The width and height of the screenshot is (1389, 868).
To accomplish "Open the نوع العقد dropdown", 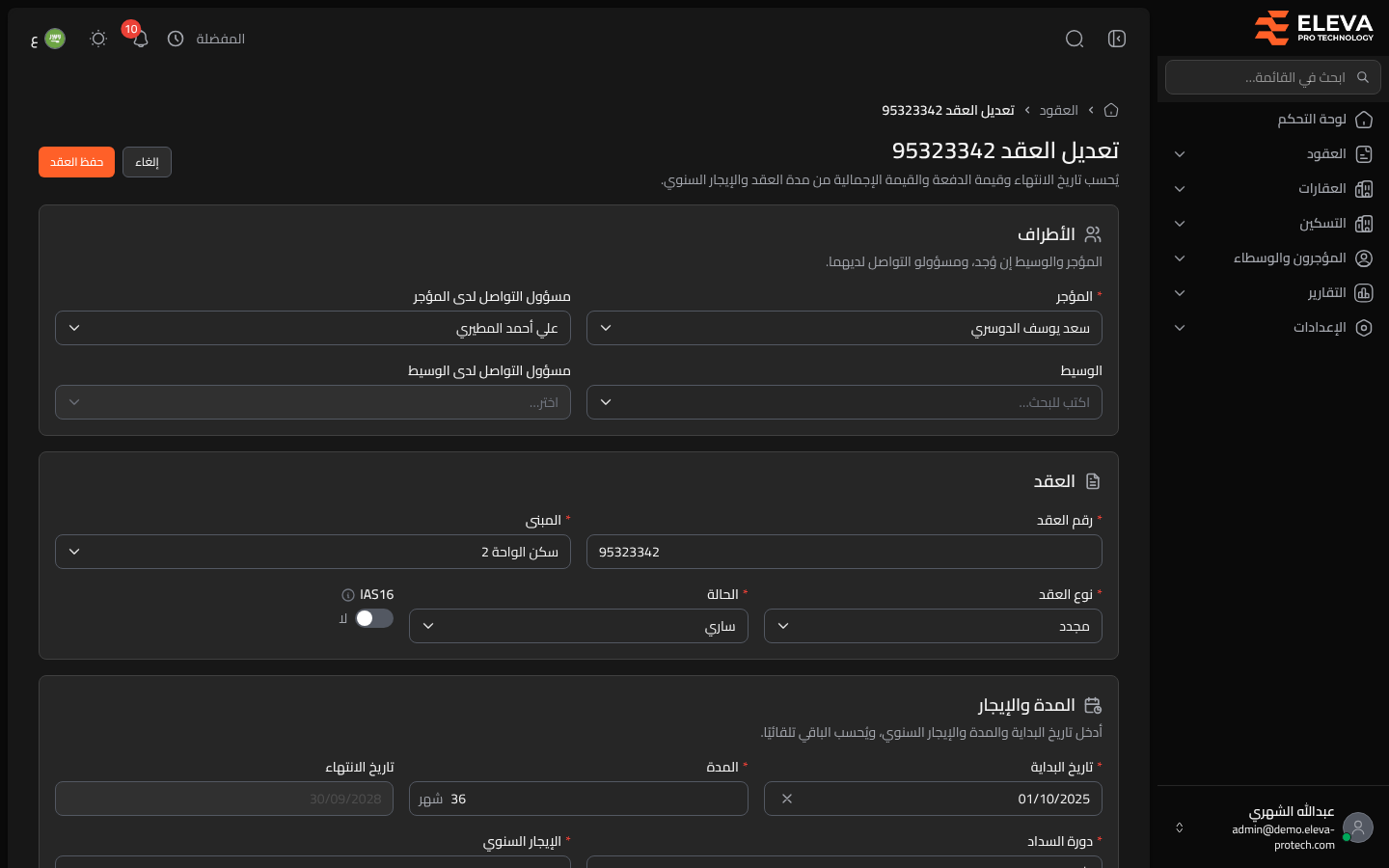I will (933, 626).
